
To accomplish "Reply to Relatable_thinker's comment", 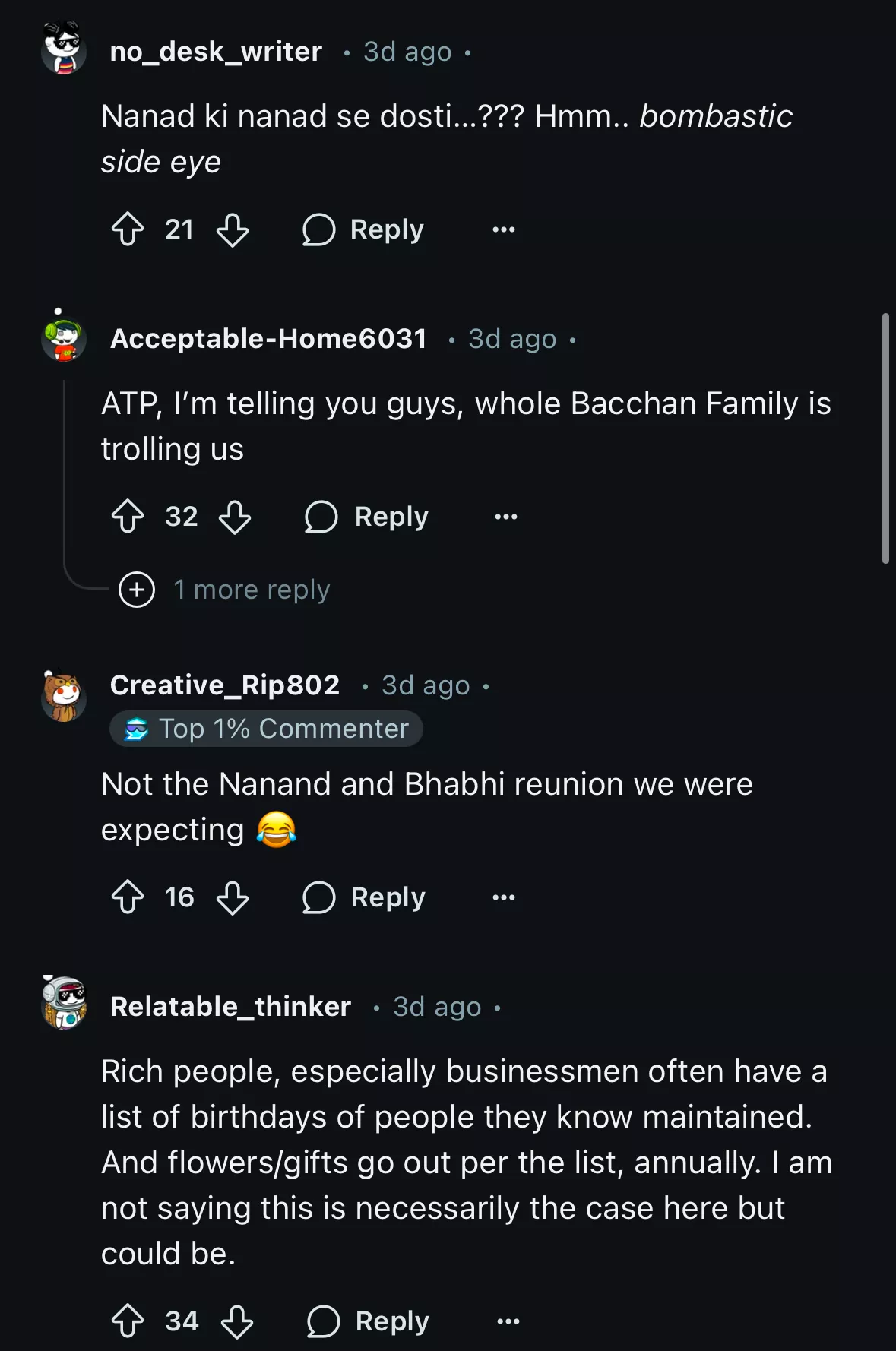I will [369, 1321].
